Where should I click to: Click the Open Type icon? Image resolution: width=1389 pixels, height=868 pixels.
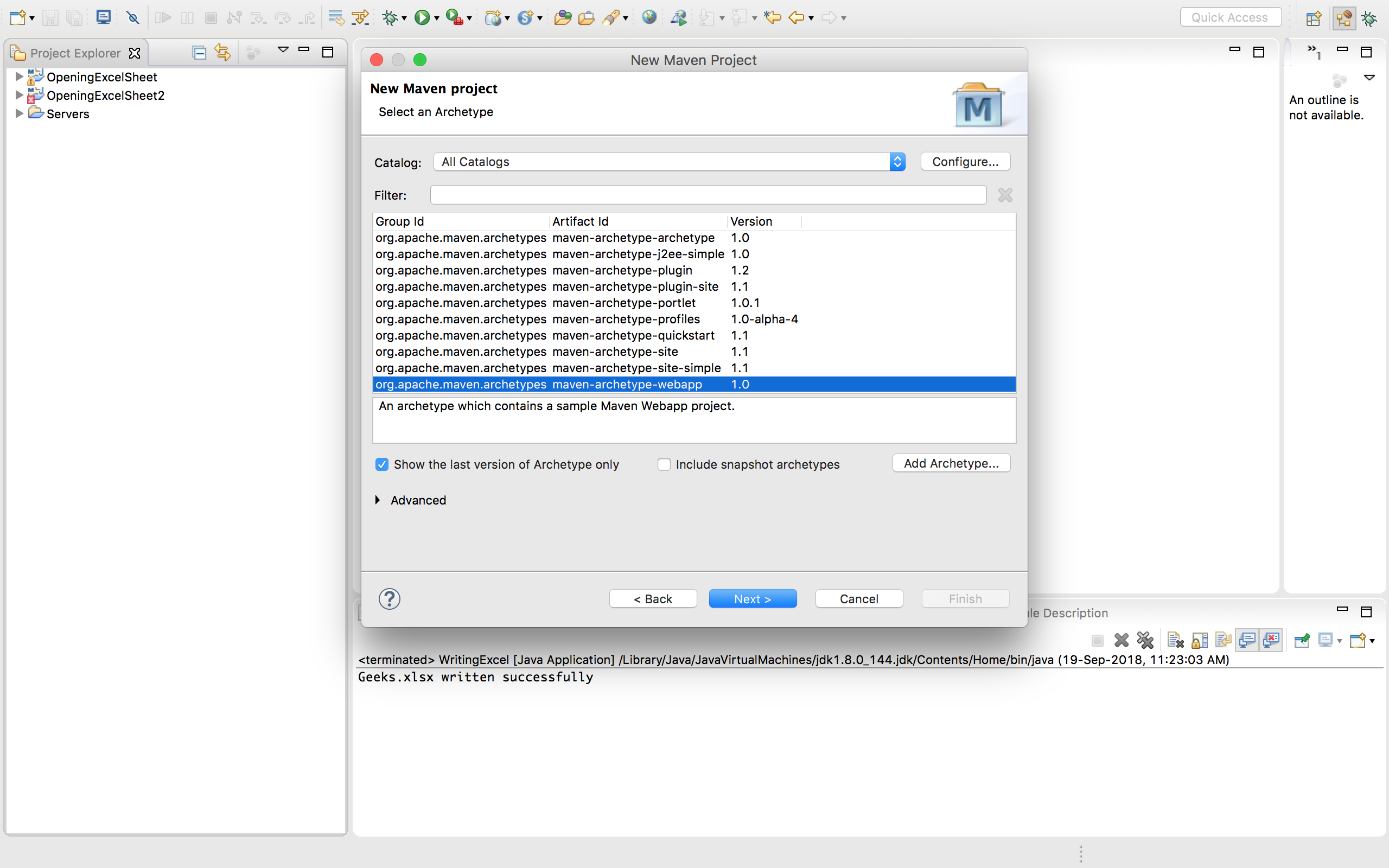coord(563,18)
